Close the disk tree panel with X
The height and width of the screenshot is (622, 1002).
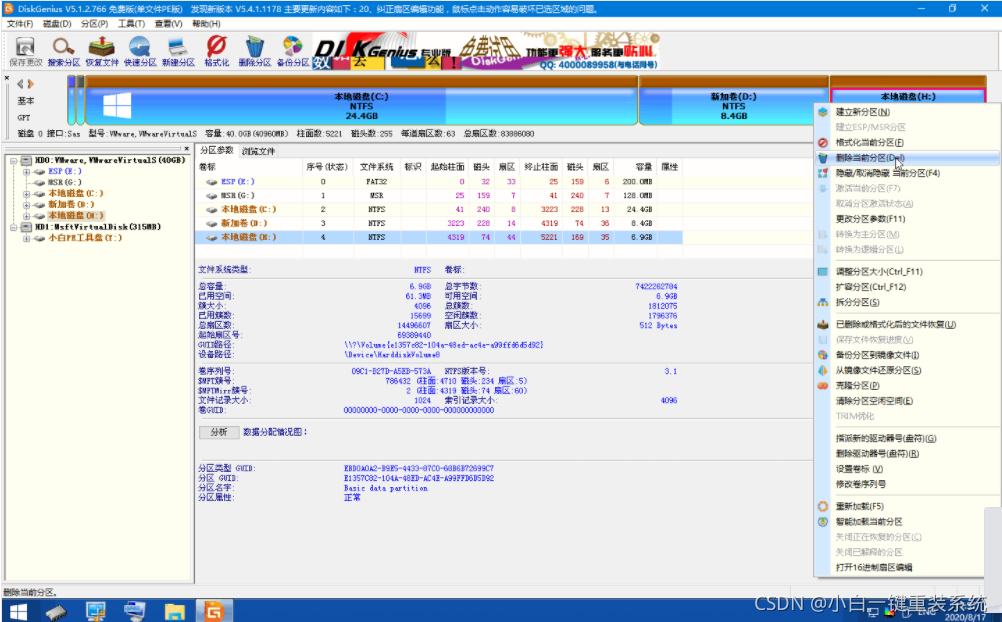tap(187, 148)
